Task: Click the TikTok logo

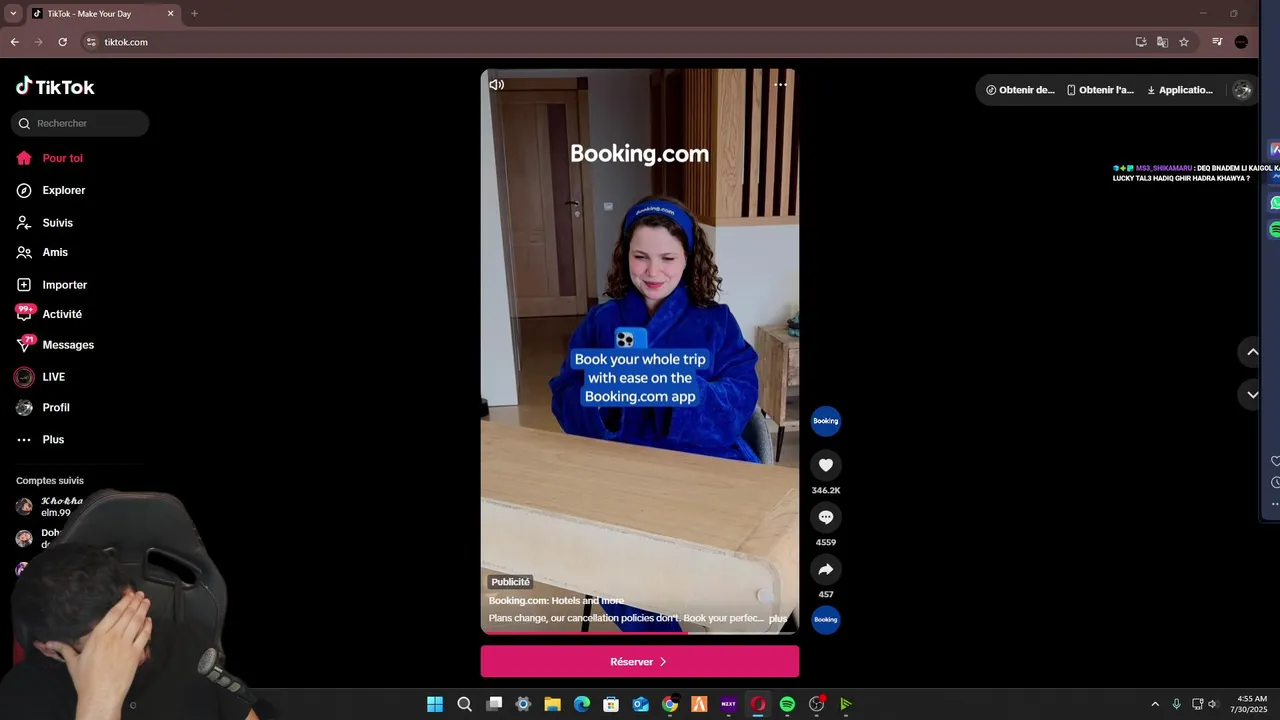Action: click(55, 87)
